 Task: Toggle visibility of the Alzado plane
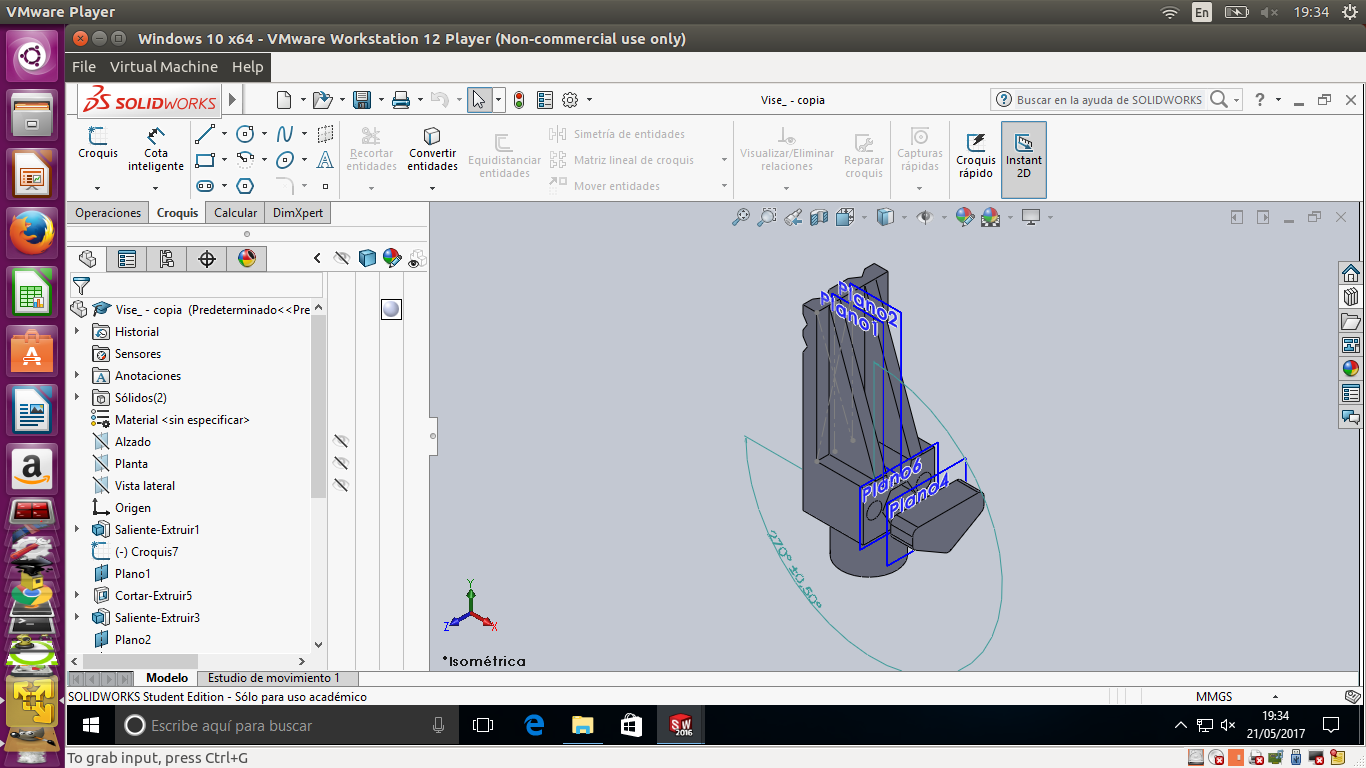click(341, 441)
